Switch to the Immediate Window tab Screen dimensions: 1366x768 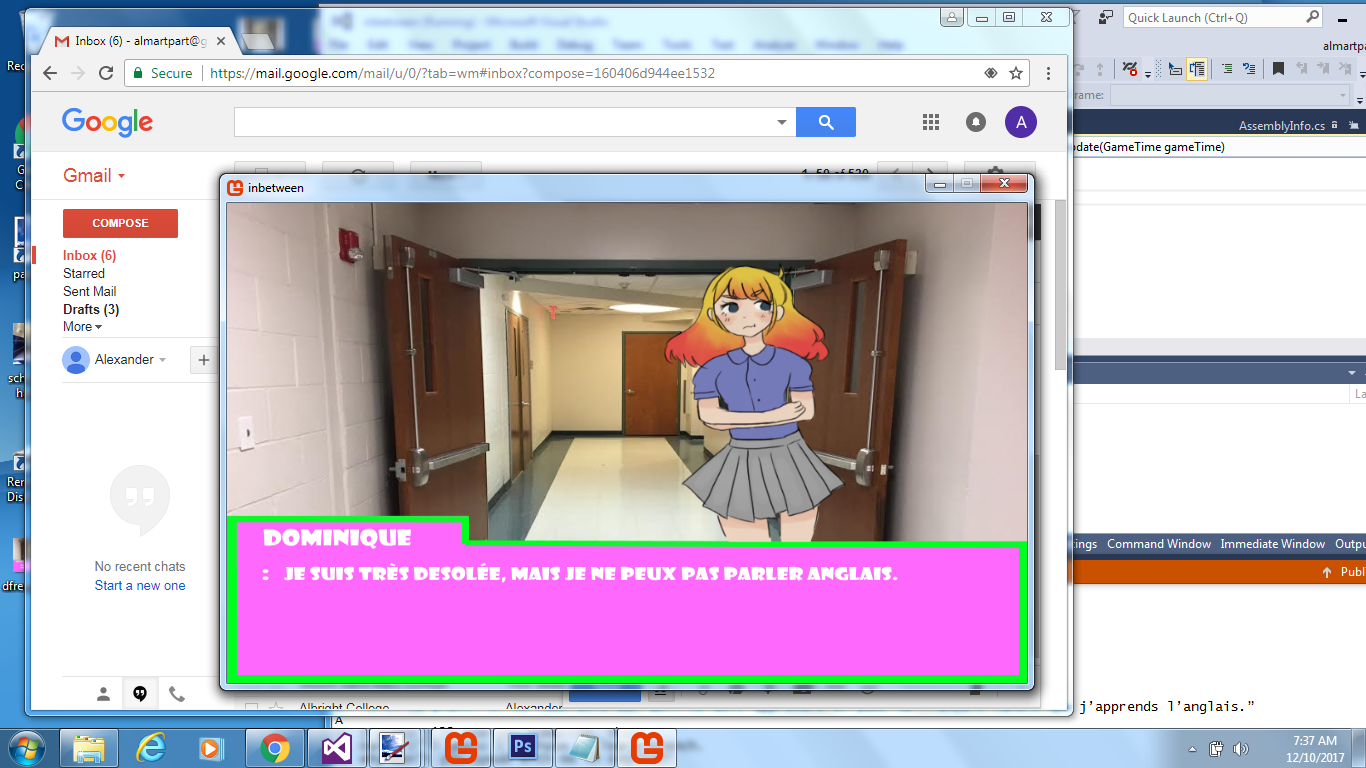point(1272,544)
